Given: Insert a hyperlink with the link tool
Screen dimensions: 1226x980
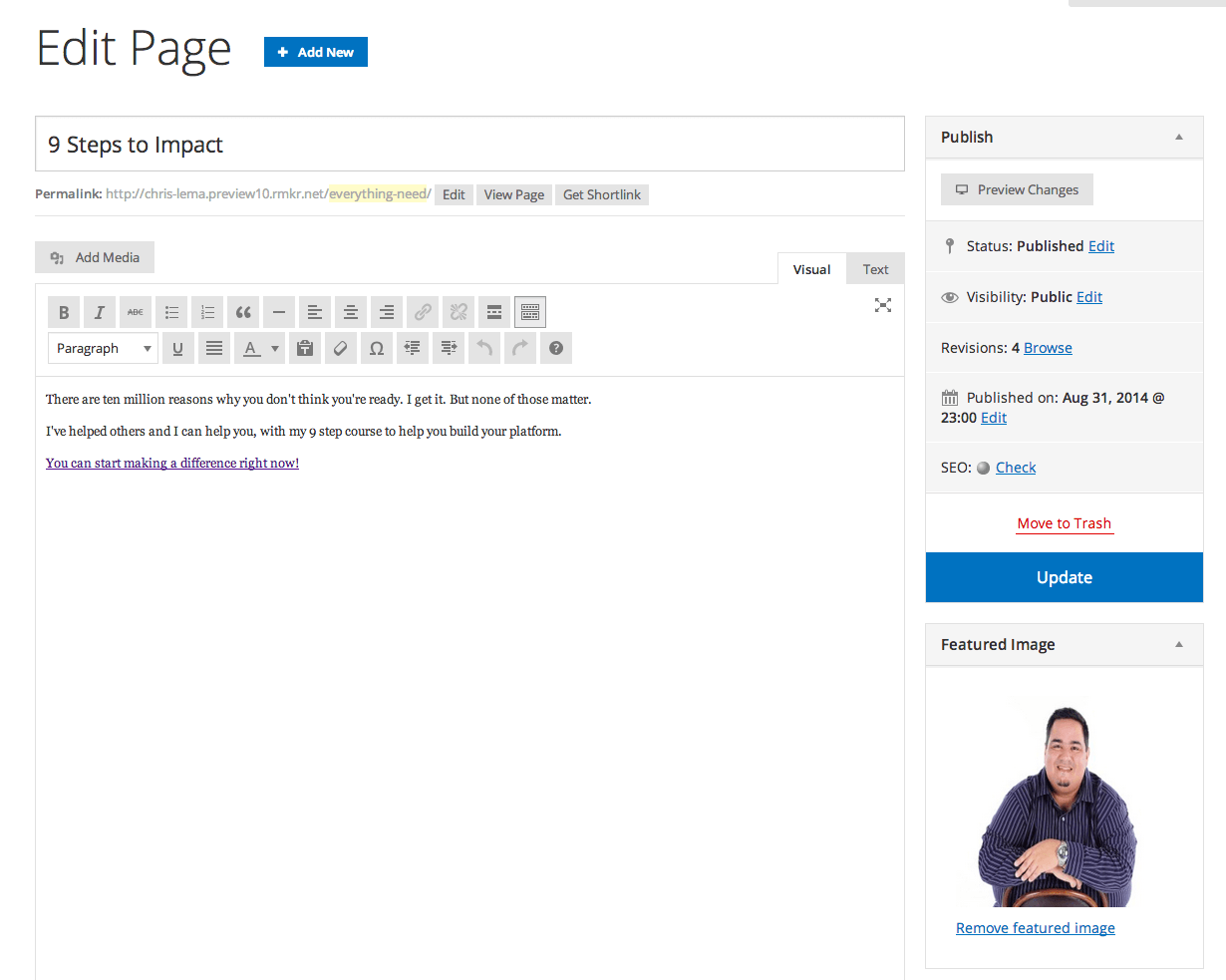Looking at the screenshot, I should coord(422,311).
